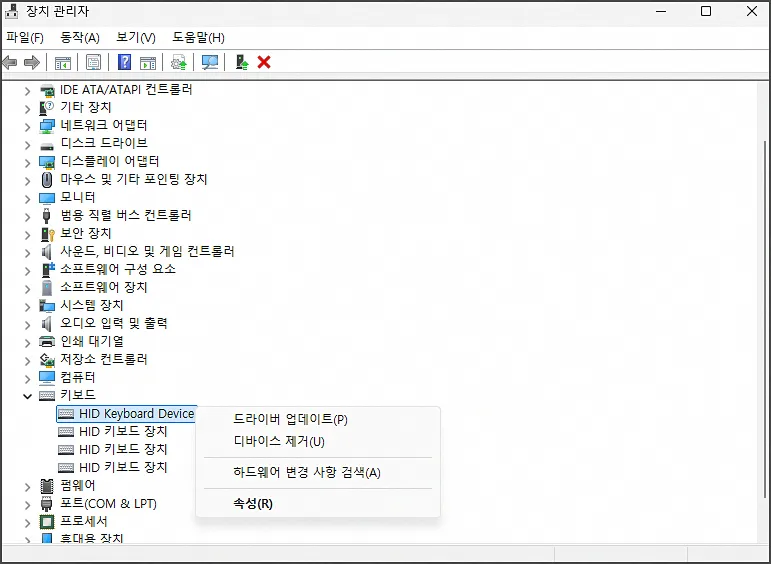
Task: Open the Properties toolbar icon
Action: point(93,62)
